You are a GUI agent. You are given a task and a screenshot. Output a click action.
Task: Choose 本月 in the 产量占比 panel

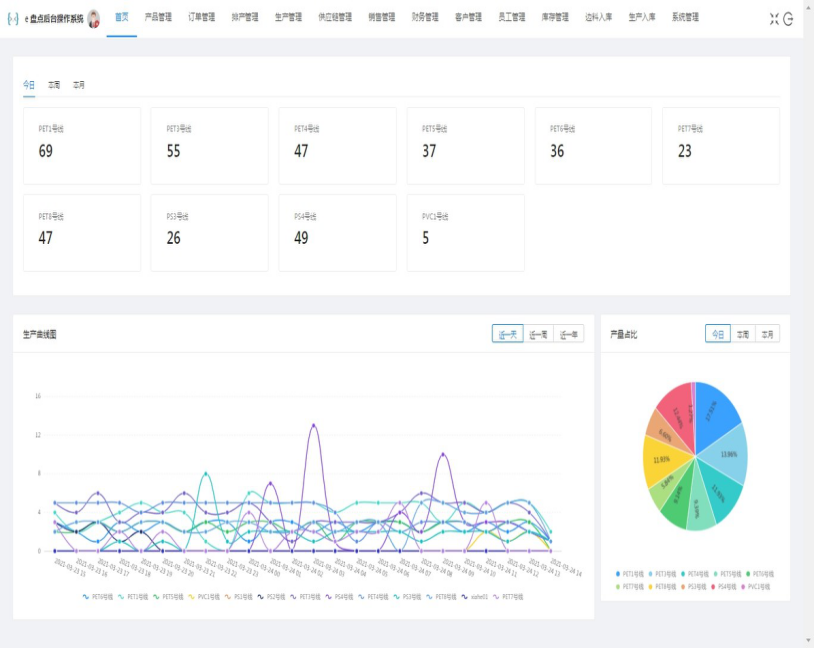click(767, 334)
